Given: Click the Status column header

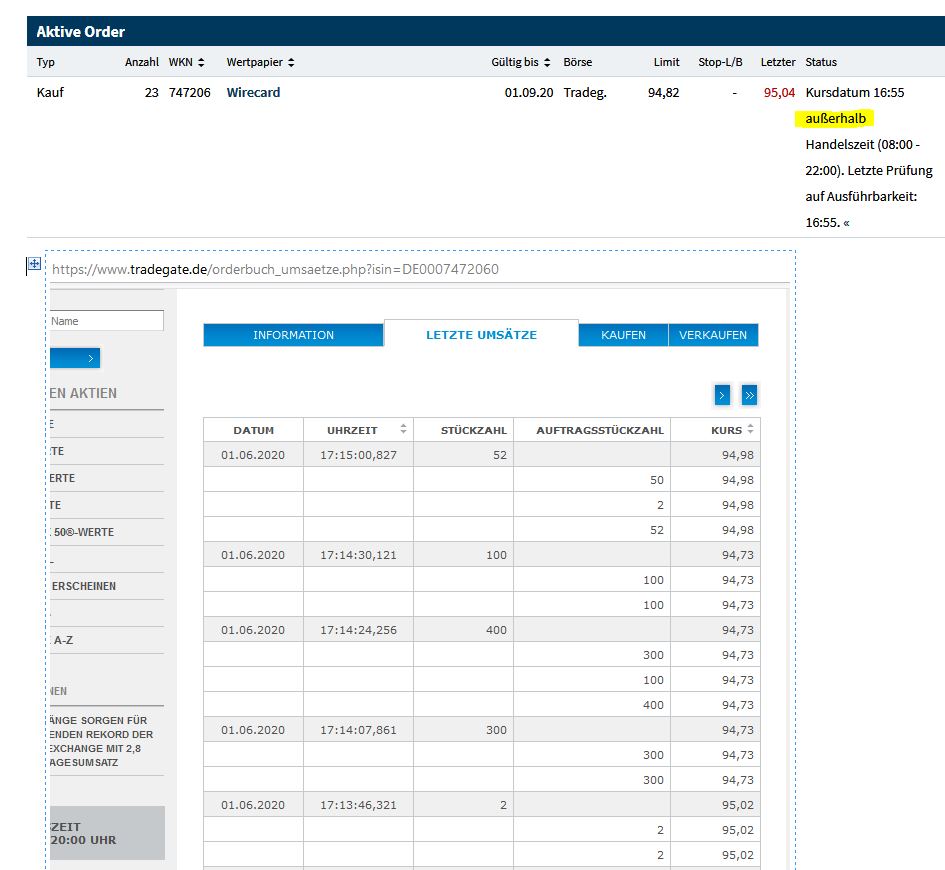Looking at the screenshot, I should pos(821,62).
